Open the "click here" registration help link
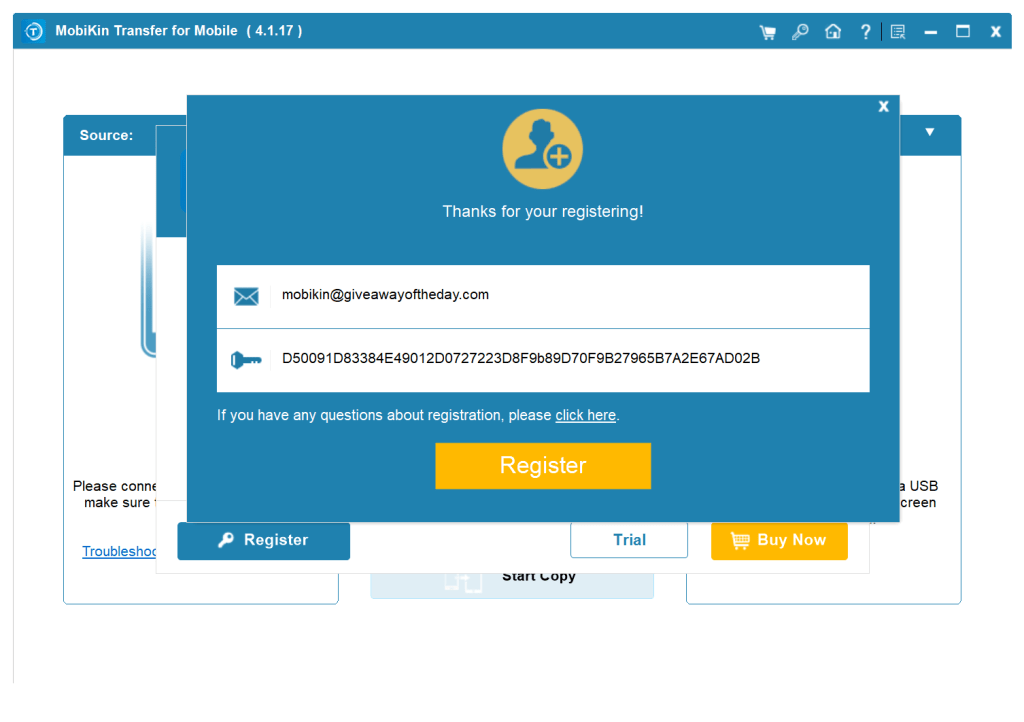Viewport: 1024px width, 722px height. 585,415
